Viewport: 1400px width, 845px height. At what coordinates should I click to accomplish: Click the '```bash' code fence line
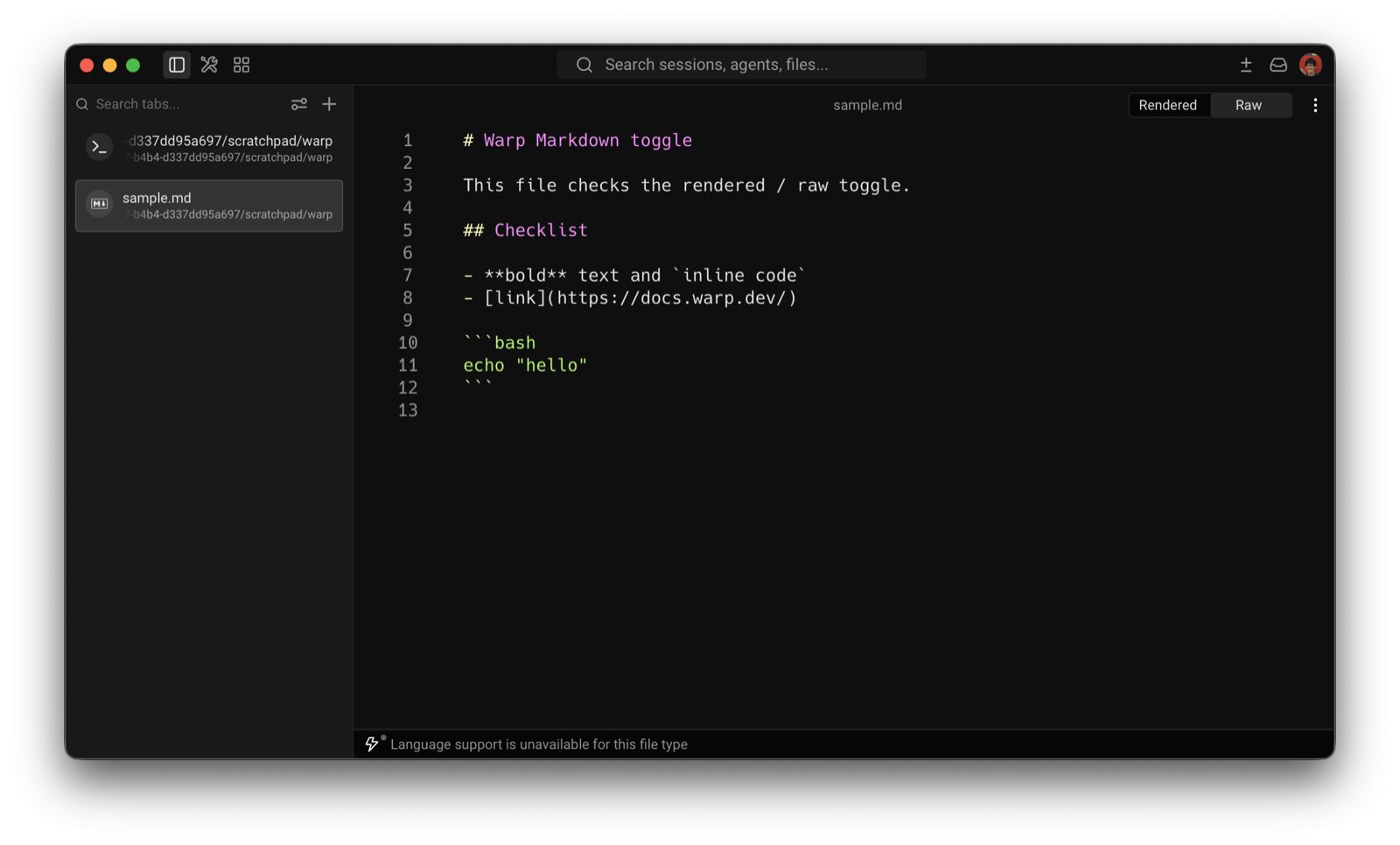500,343
